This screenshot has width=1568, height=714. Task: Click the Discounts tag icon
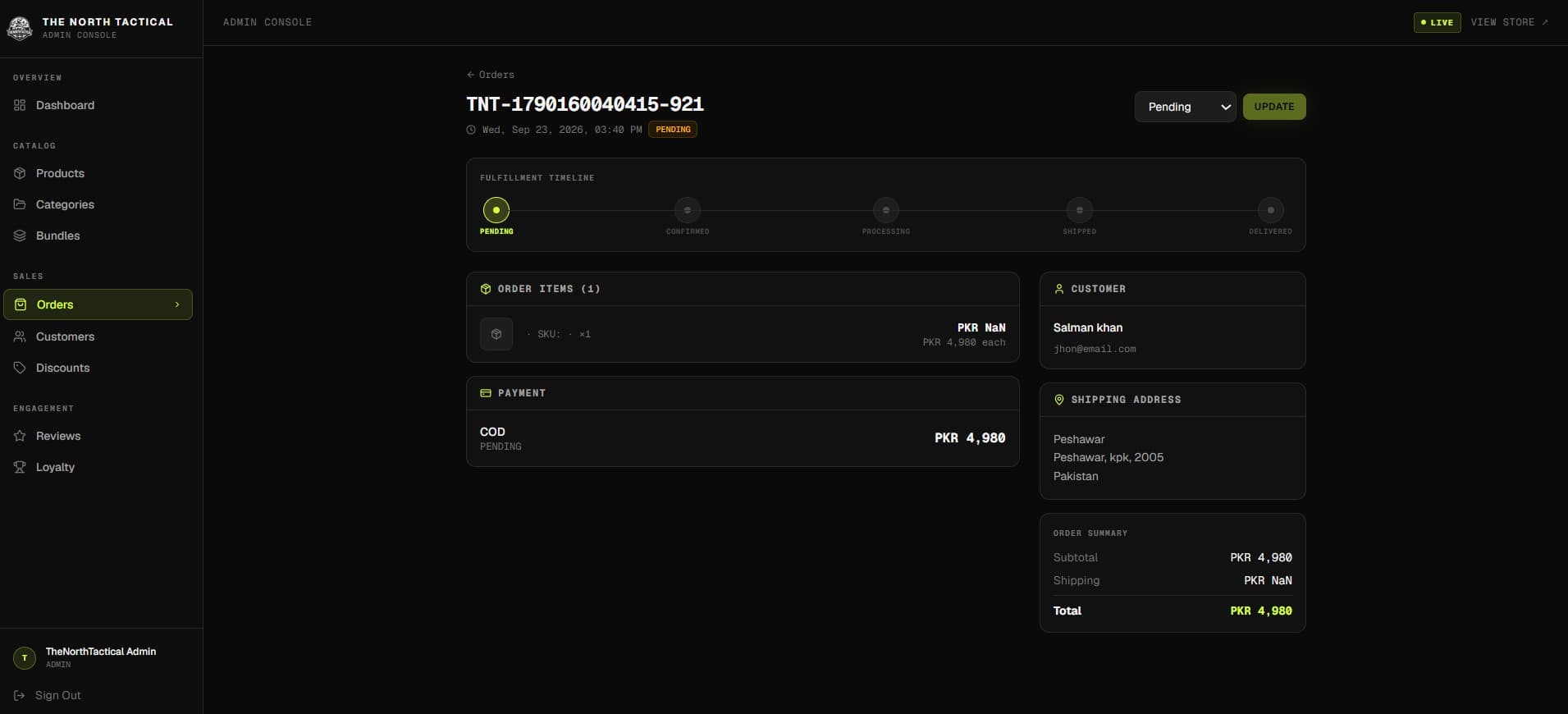pos(20,368)
